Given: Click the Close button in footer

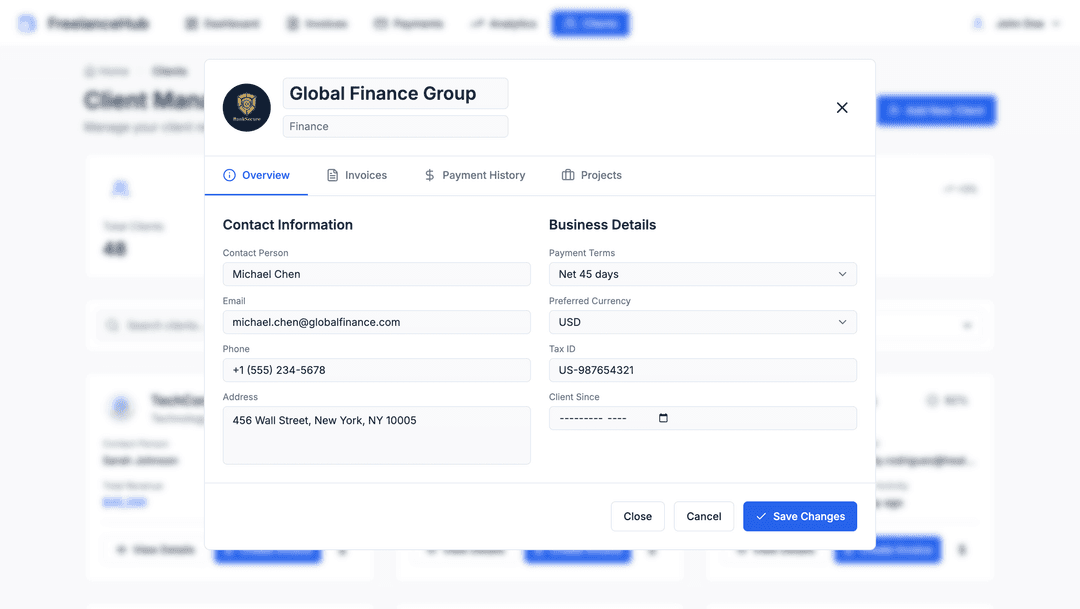Looking at the screenshot, I should [637, 516].
